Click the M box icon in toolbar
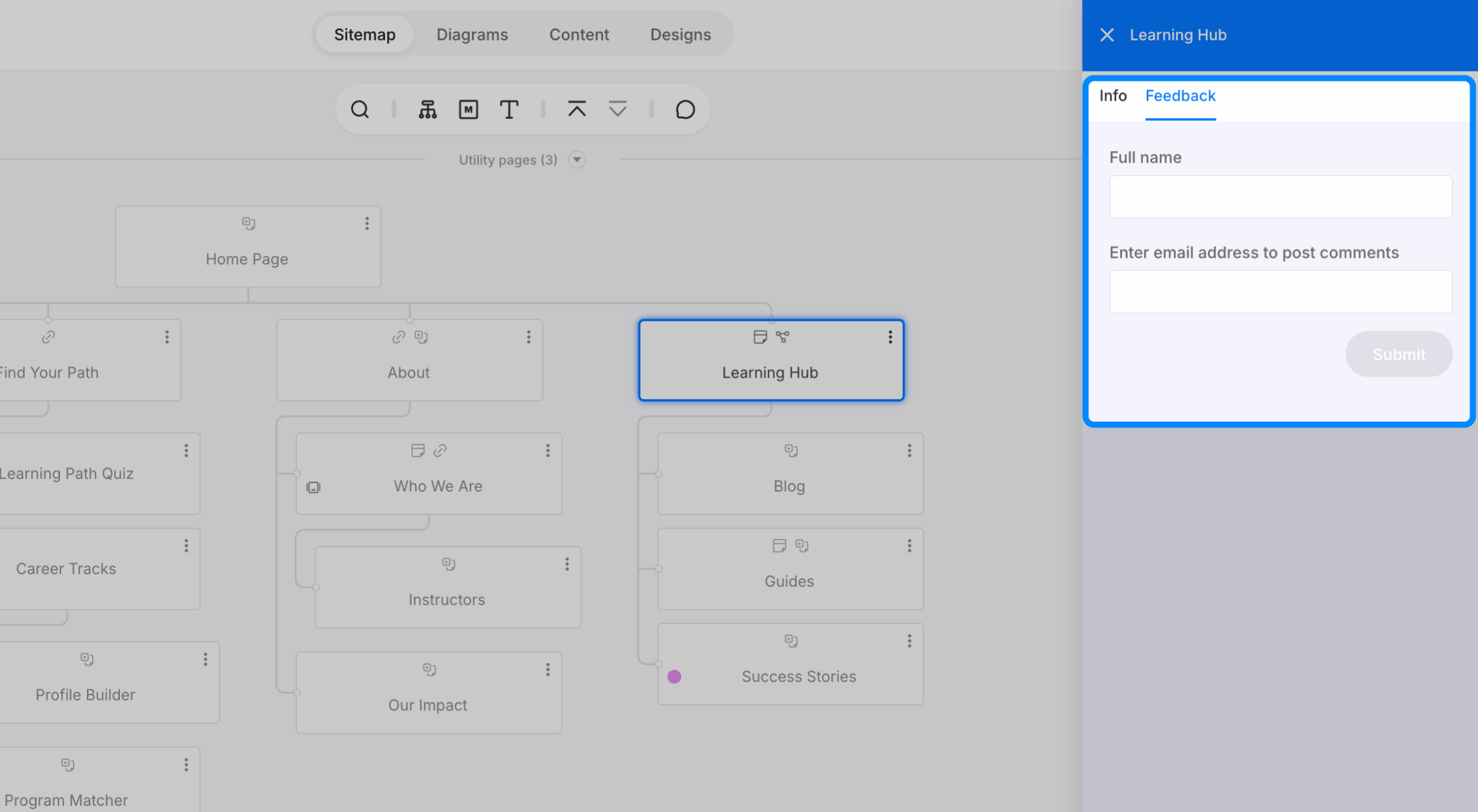The image size is (1478, 812). (468, 109)
